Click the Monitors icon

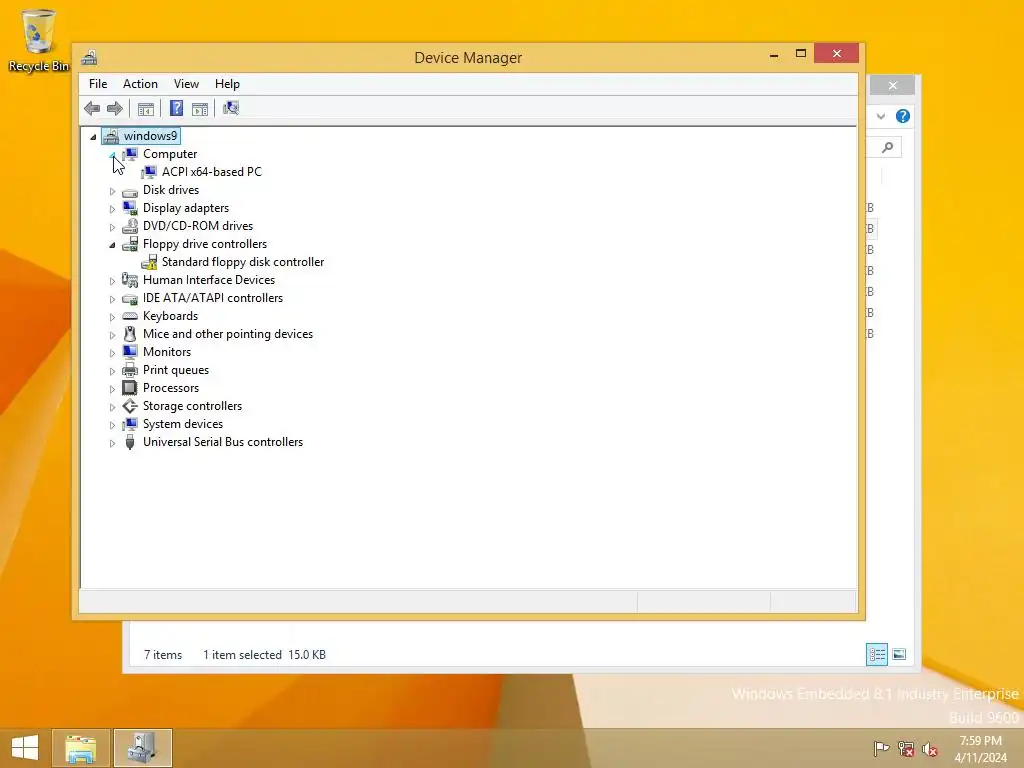(x=130, y=352)
